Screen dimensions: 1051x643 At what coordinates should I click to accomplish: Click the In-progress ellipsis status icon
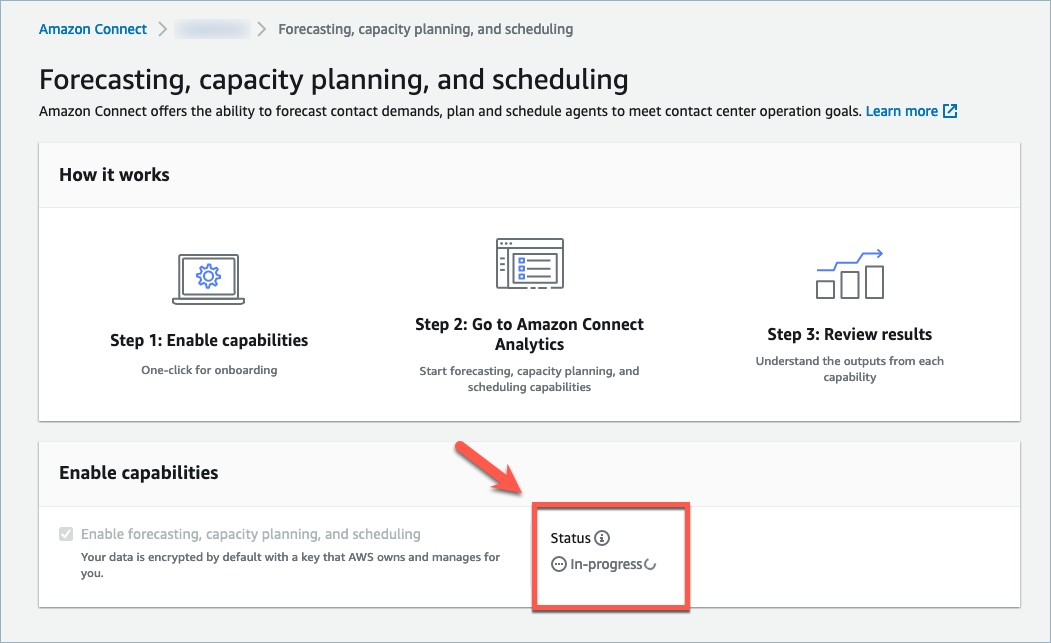(559, 564)
